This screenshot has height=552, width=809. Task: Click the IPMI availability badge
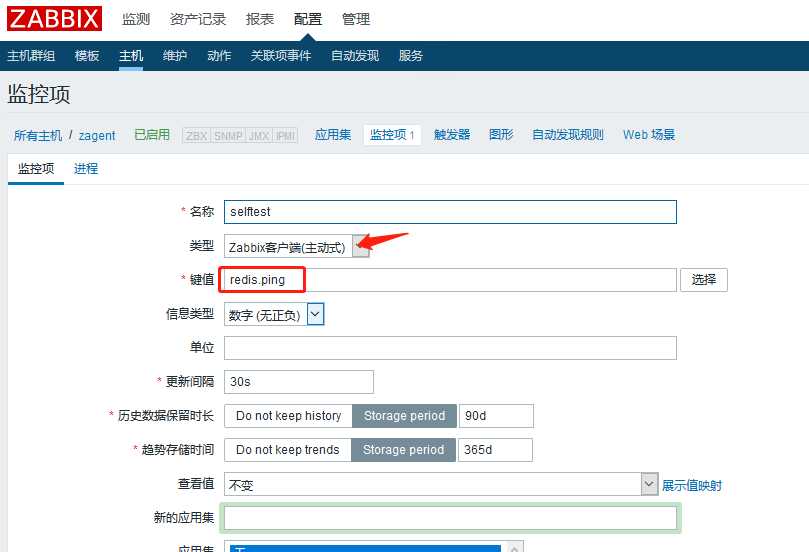pos(285,136)
